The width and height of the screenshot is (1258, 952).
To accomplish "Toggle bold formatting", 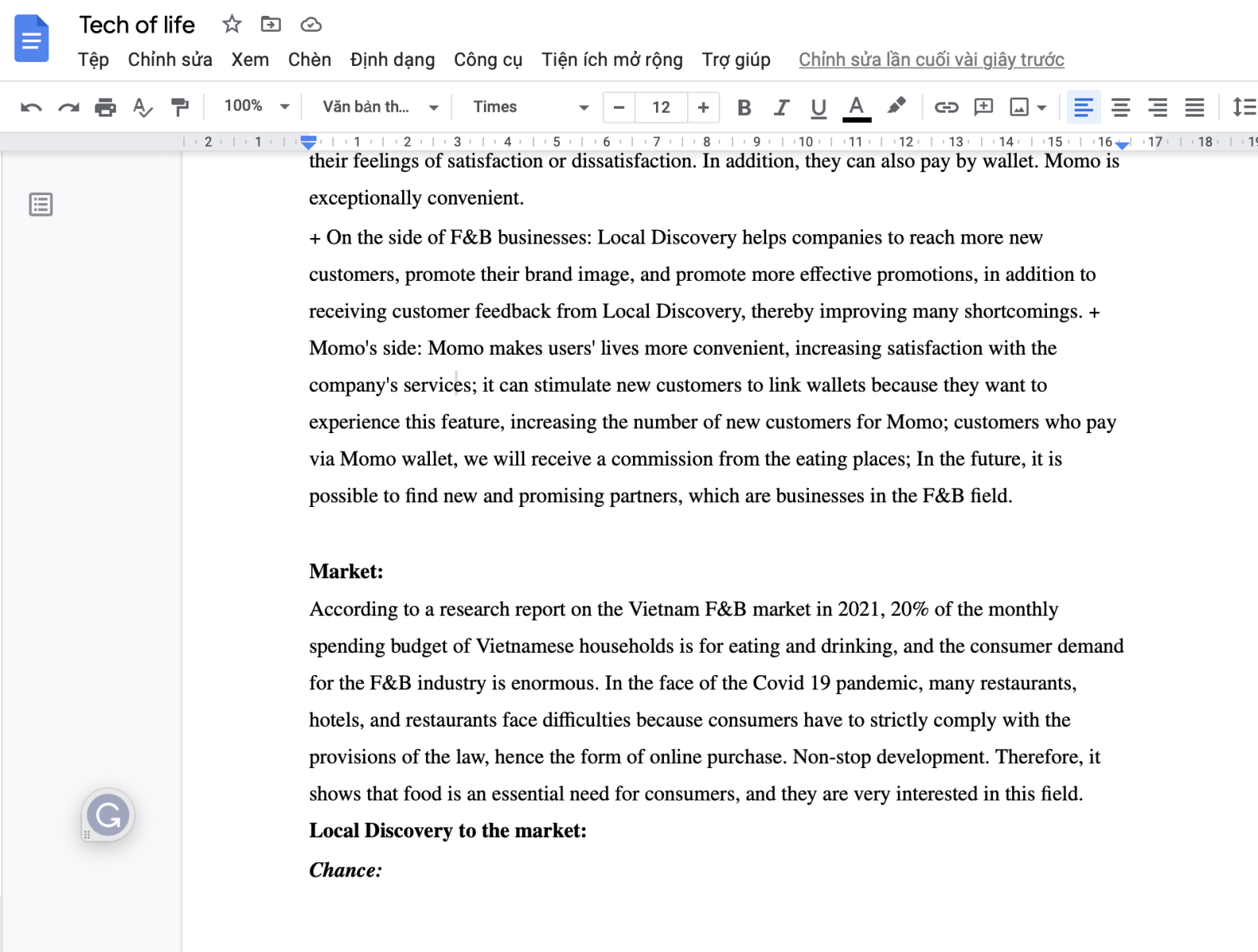I will coord(744,107).
